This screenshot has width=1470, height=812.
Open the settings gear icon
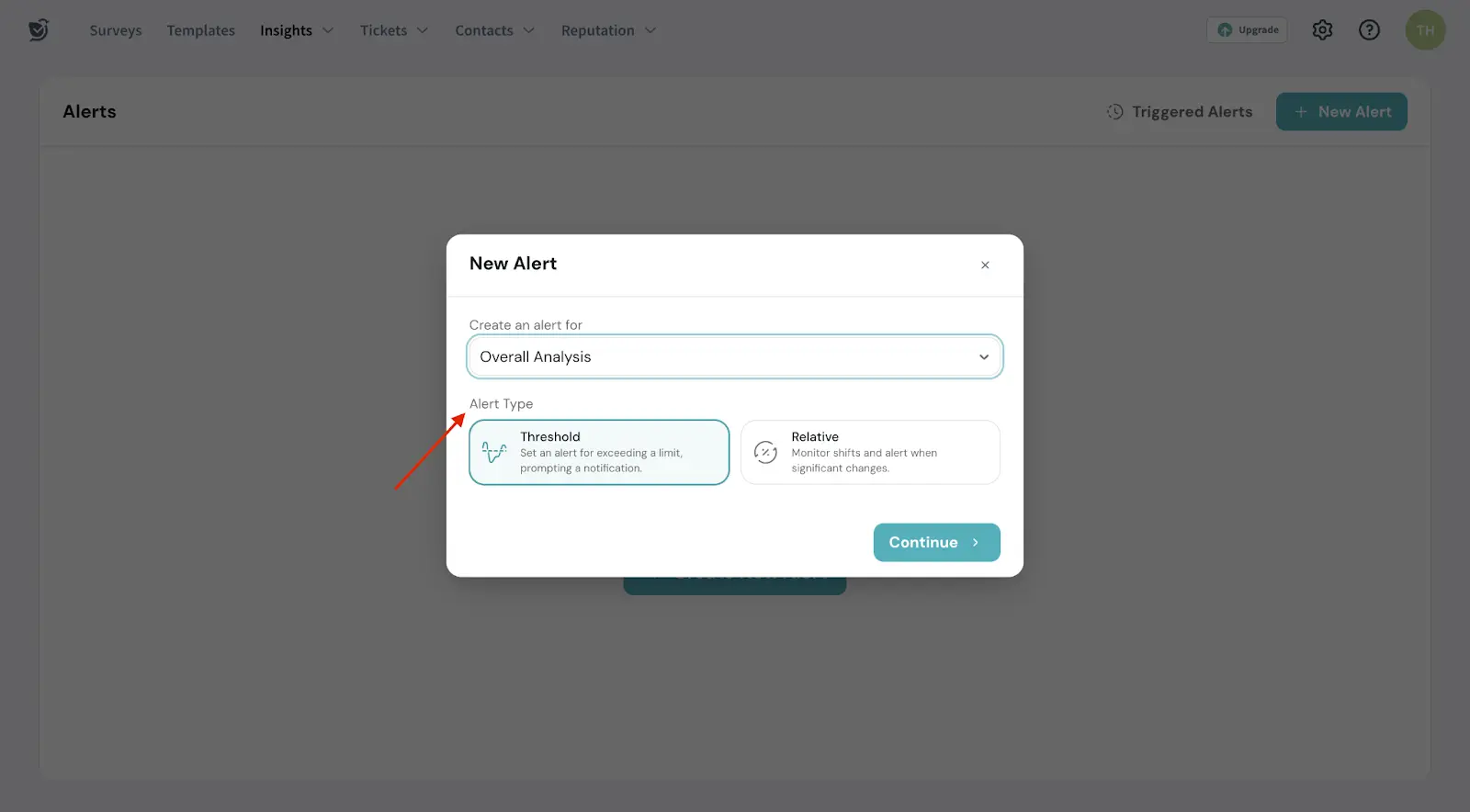pyautogui.click(x=1322, y=30)
